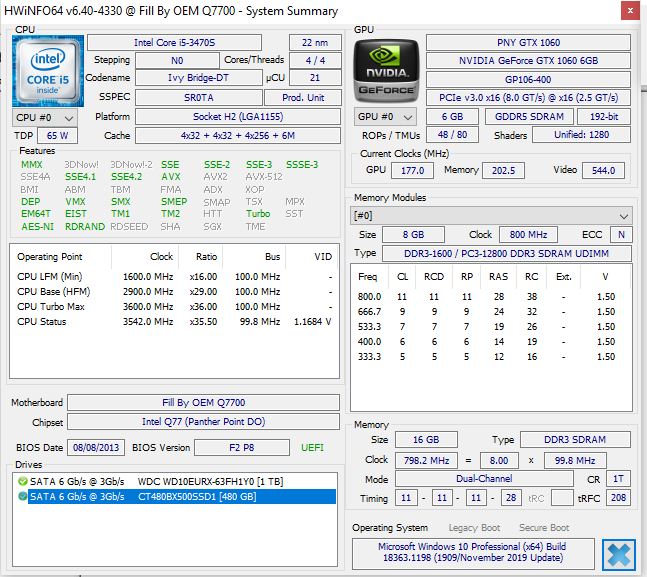
Task: Click the ECC N value
Action: coord(621,234)
